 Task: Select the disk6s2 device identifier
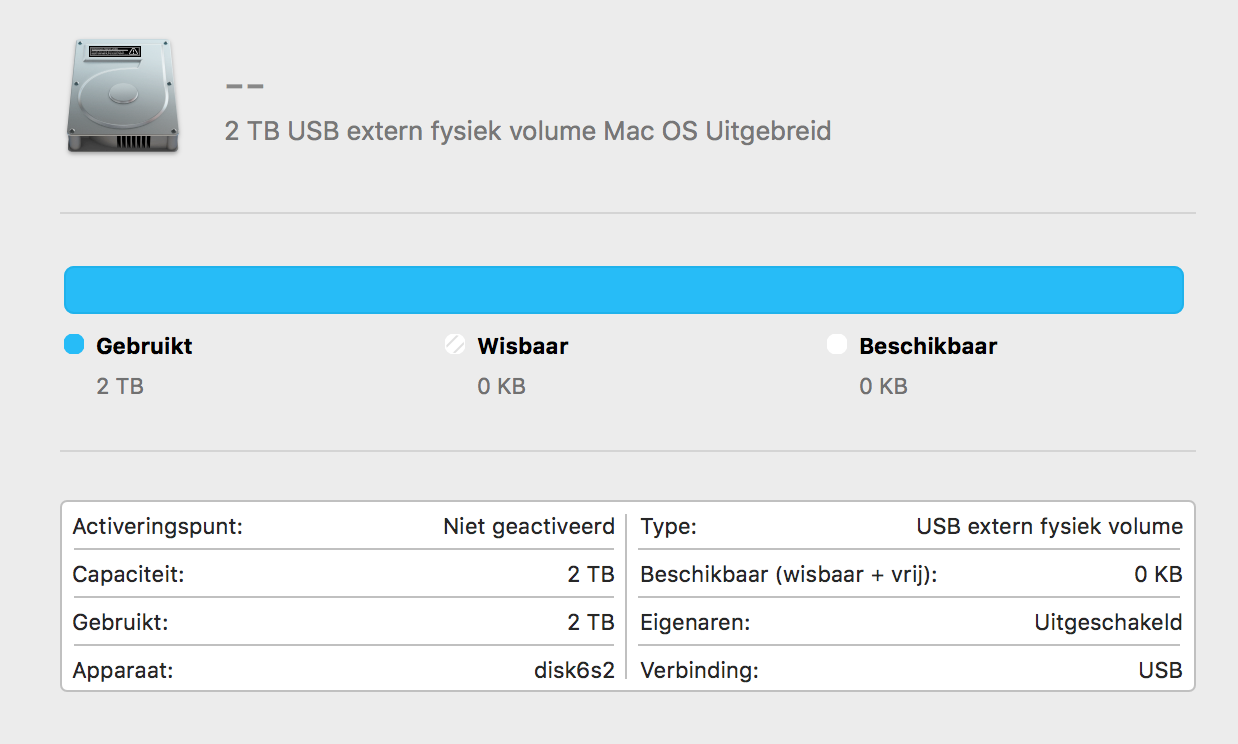pyautogui.click(x=574, y=670)
